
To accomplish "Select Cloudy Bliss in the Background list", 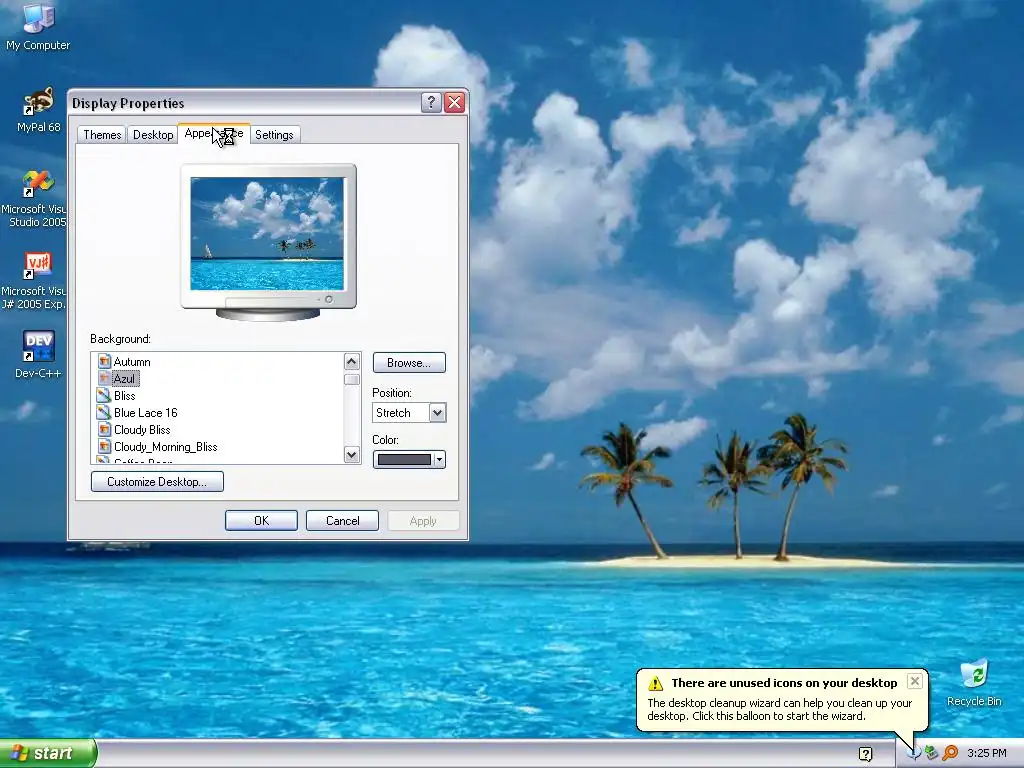I will pos(142,430).
